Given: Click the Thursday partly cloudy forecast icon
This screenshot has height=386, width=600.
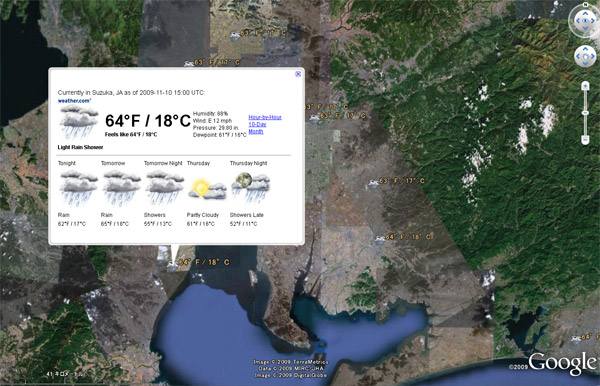Looking at the screenshot, I should [207, 189].
